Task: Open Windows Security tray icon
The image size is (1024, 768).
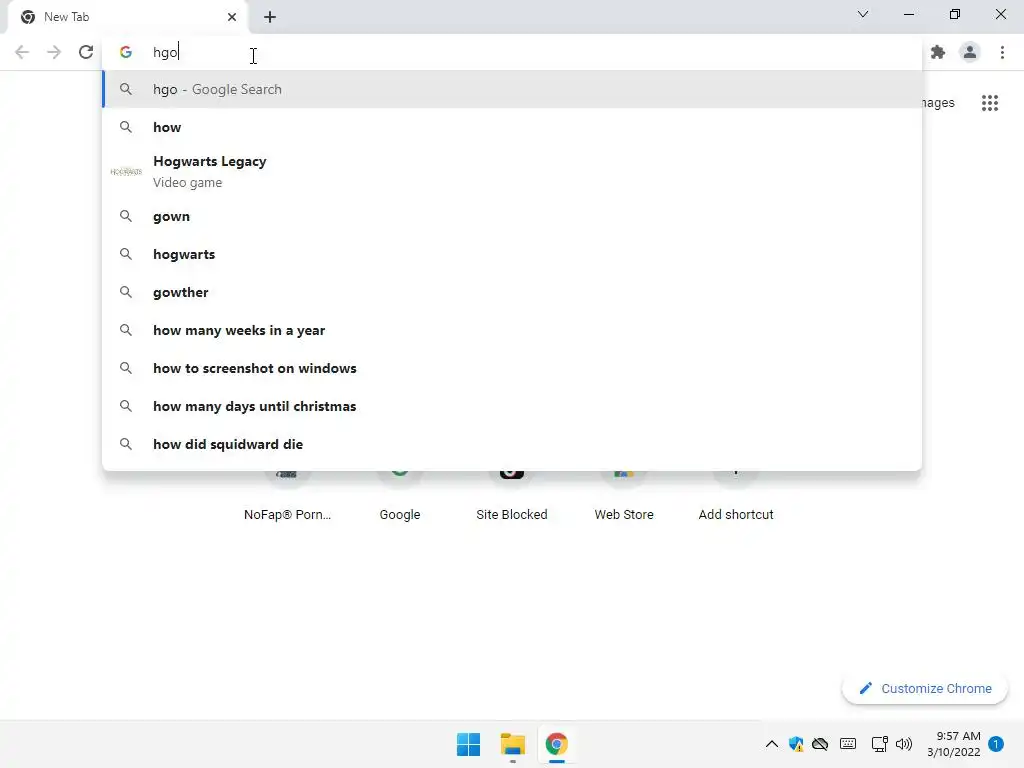Action: (796, 744)
